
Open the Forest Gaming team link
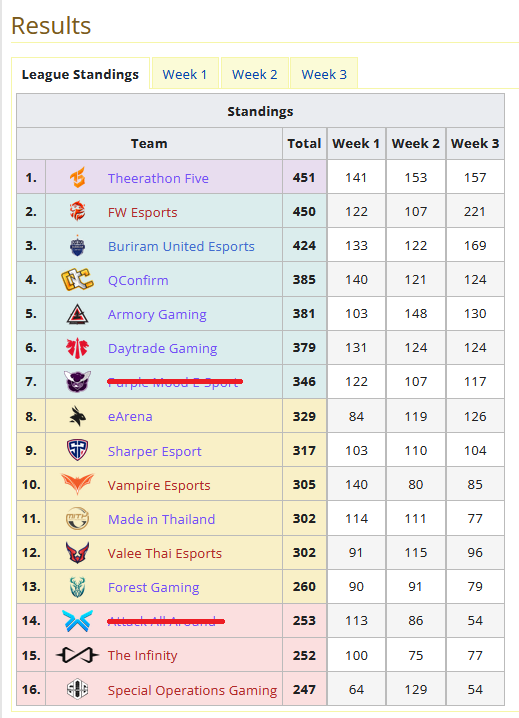tap(153, 587)
